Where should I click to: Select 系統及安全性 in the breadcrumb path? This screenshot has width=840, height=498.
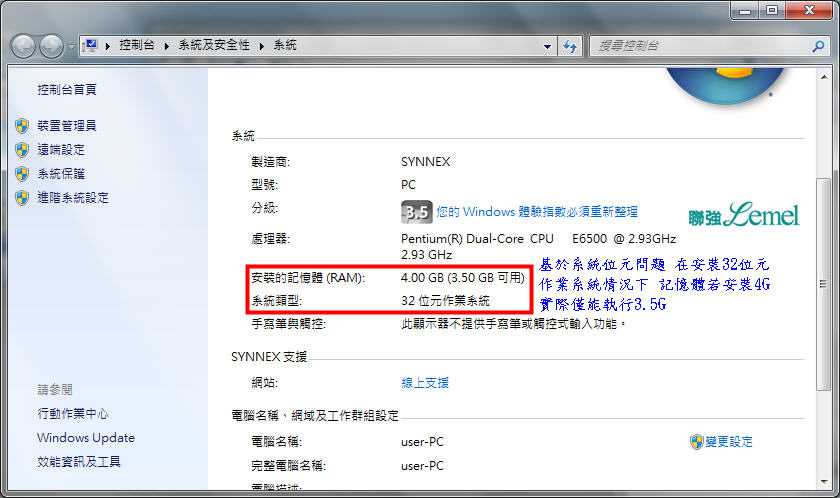[x=216, y=46]
